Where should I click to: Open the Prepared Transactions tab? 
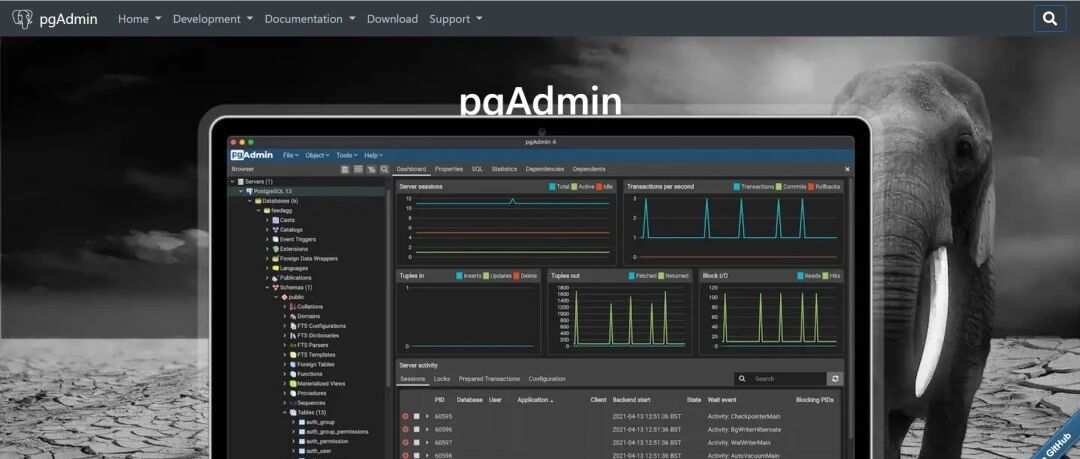489,379
